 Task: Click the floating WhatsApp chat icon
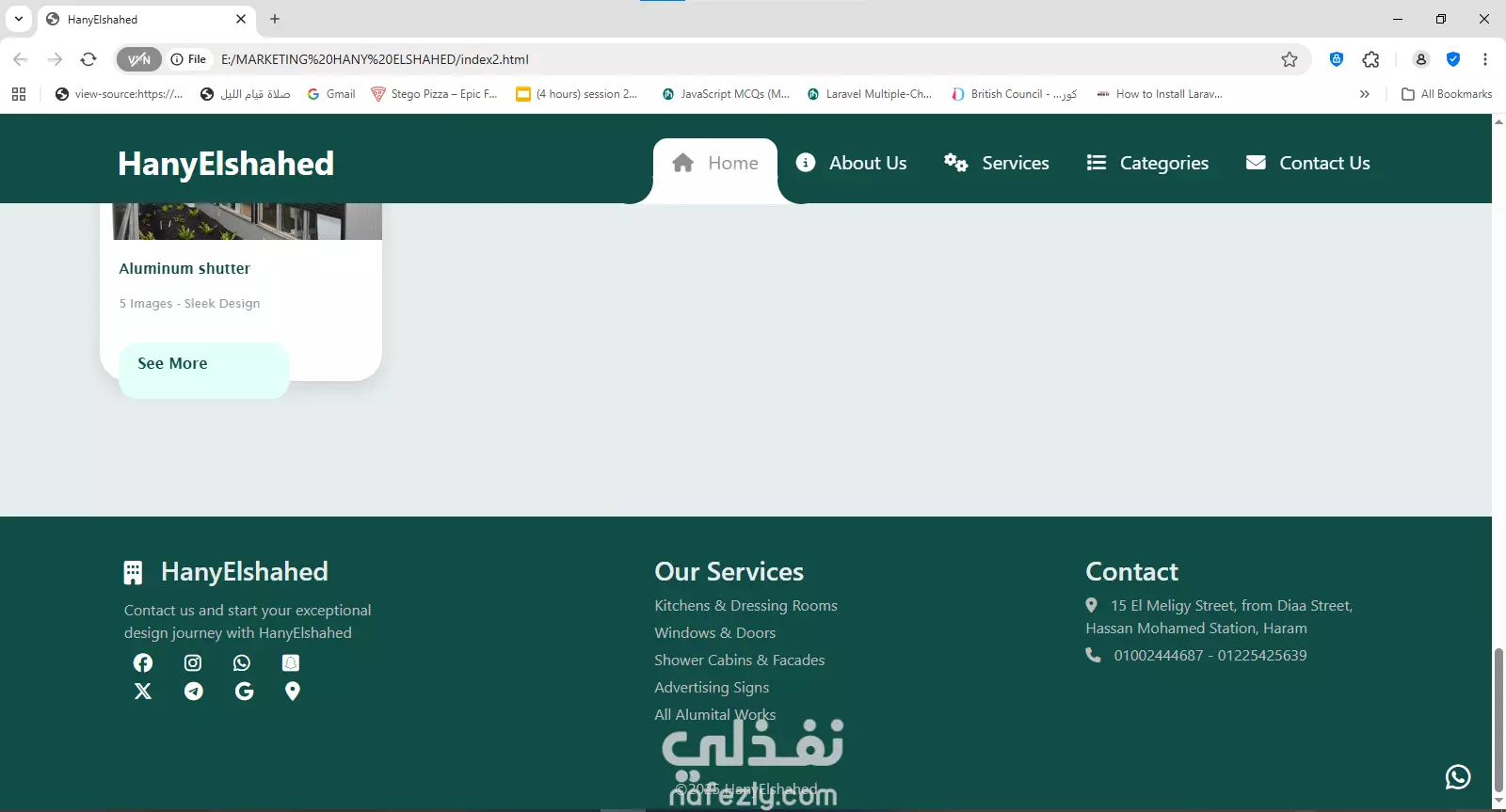point(1458,777)
